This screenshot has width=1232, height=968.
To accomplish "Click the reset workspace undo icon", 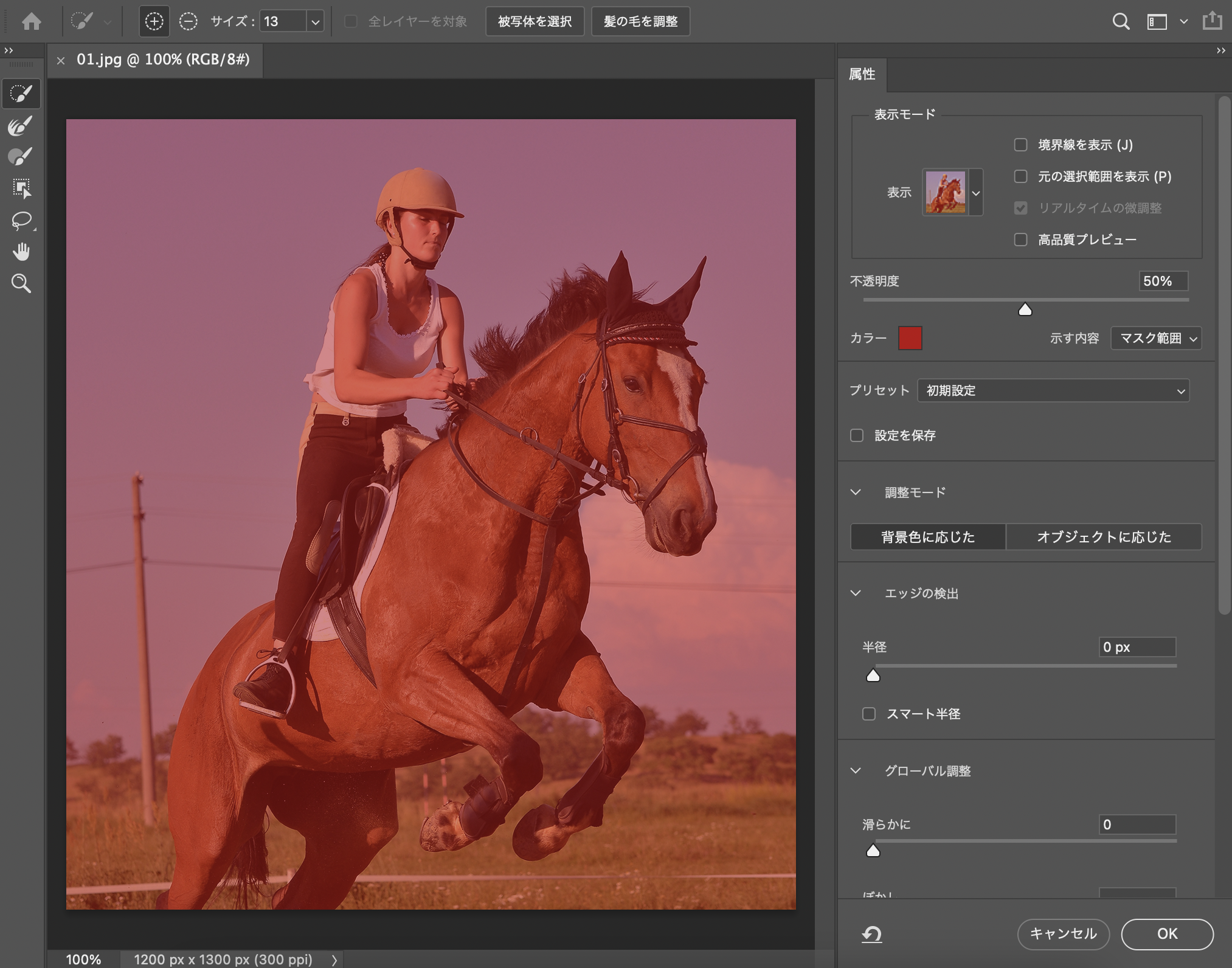I will click(871, 934).
